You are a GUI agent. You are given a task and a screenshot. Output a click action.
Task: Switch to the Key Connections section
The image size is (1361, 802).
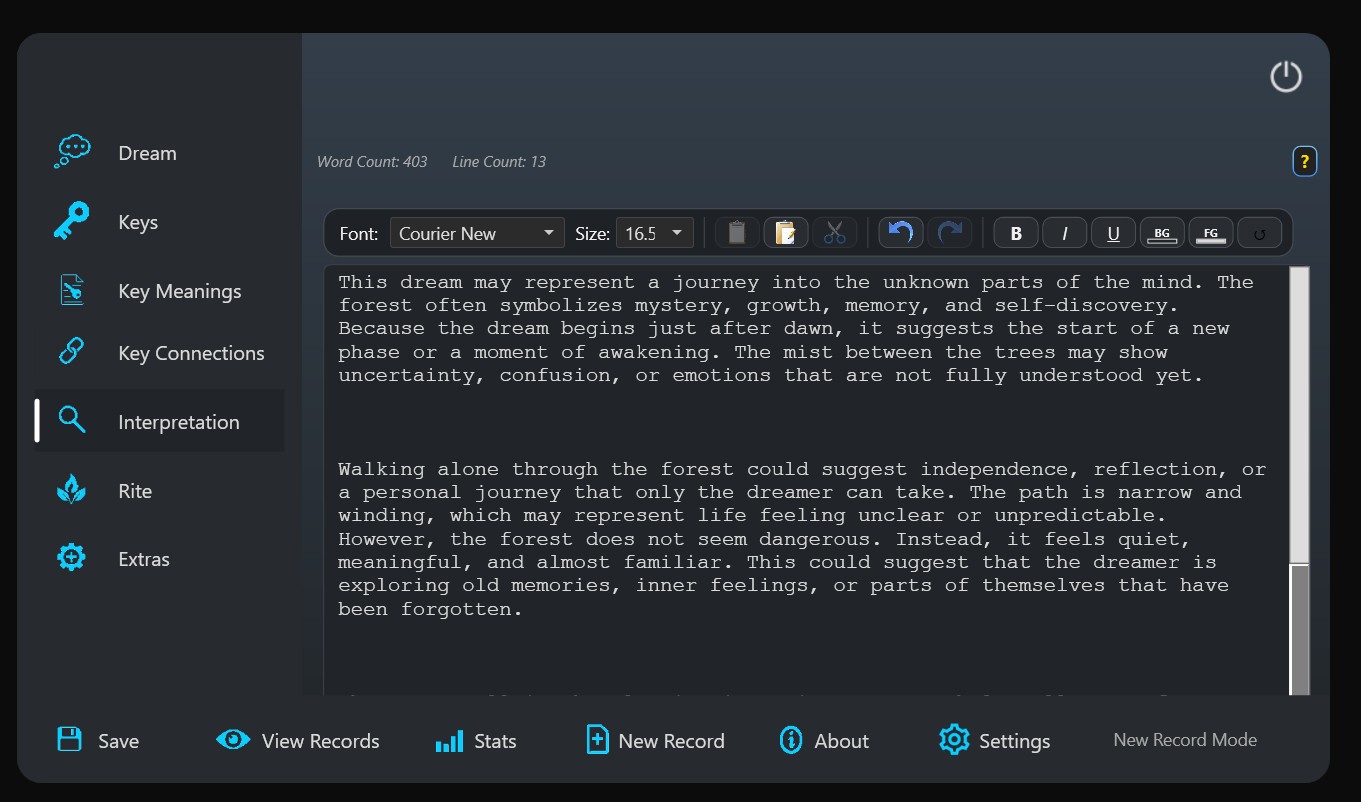coord(159,353)
